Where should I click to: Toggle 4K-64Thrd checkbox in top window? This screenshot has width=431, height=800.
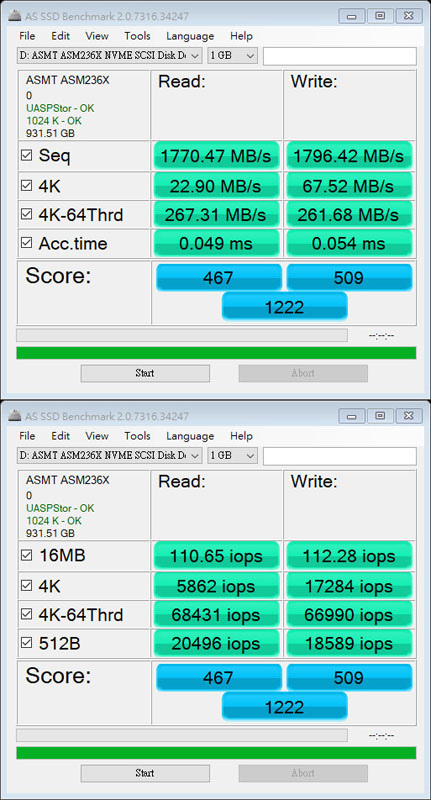pos(27,215)
